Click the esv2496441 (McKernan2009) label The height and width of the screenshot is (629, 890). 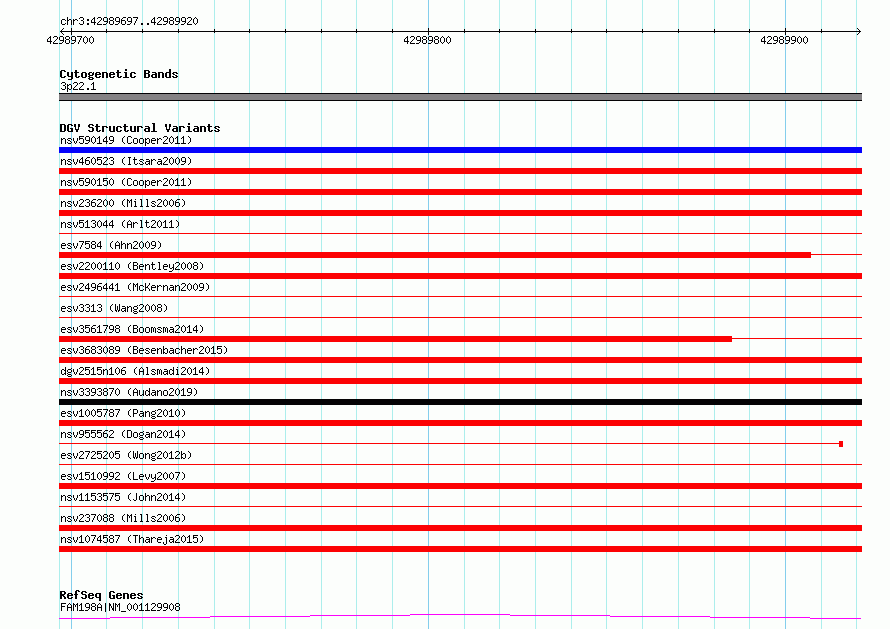[x=135, y=287]
